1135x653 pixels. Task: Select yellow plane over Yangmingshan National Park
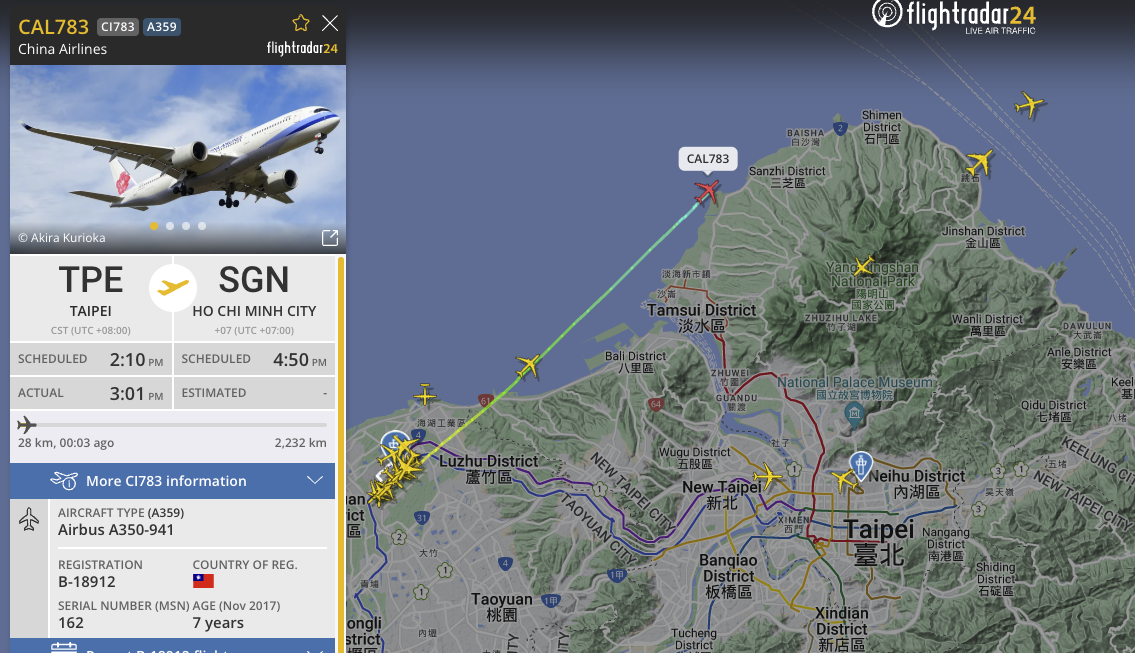pos(863,266)
